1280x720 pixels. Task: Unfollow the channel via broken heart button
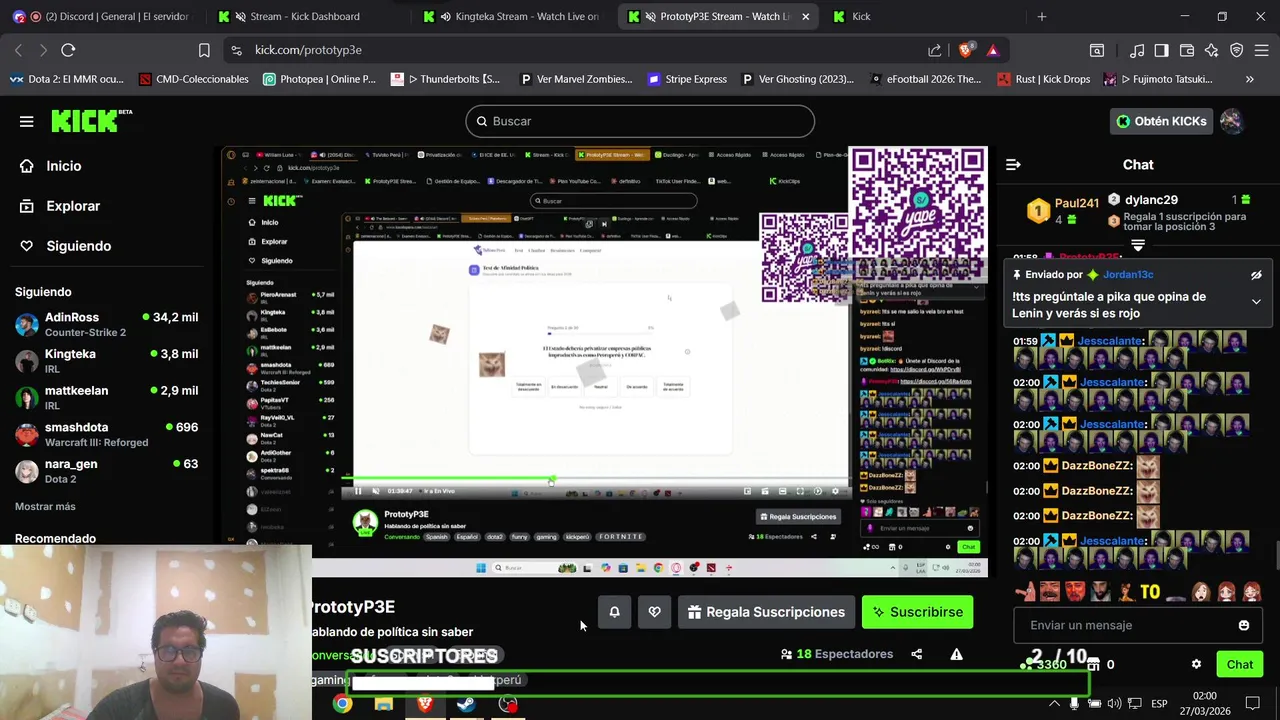(654, 612)
